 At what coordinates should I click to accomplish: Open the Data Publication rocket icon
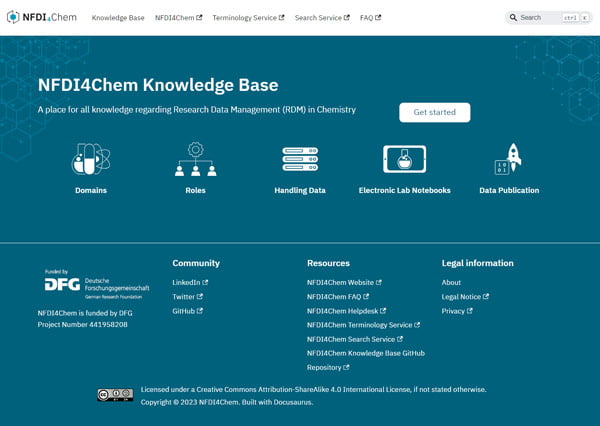(509, 159)
